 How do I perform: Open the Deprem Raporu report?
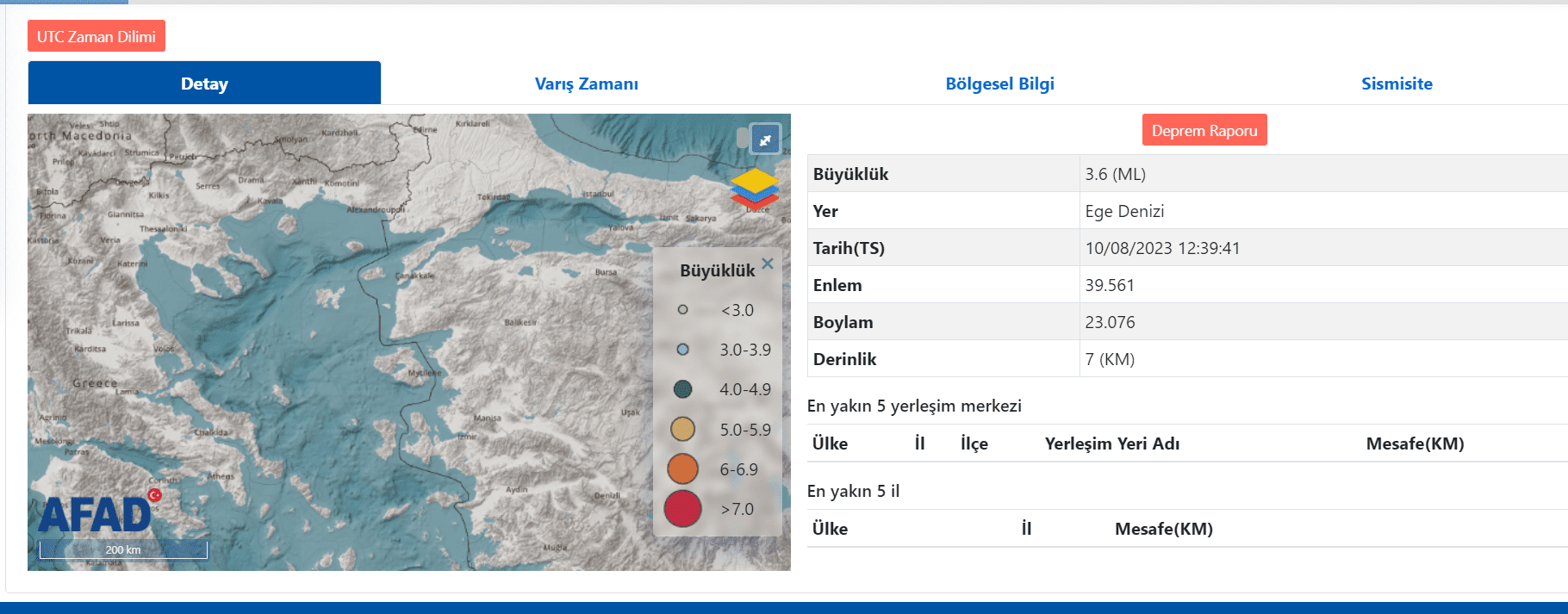pos(1204,130)
